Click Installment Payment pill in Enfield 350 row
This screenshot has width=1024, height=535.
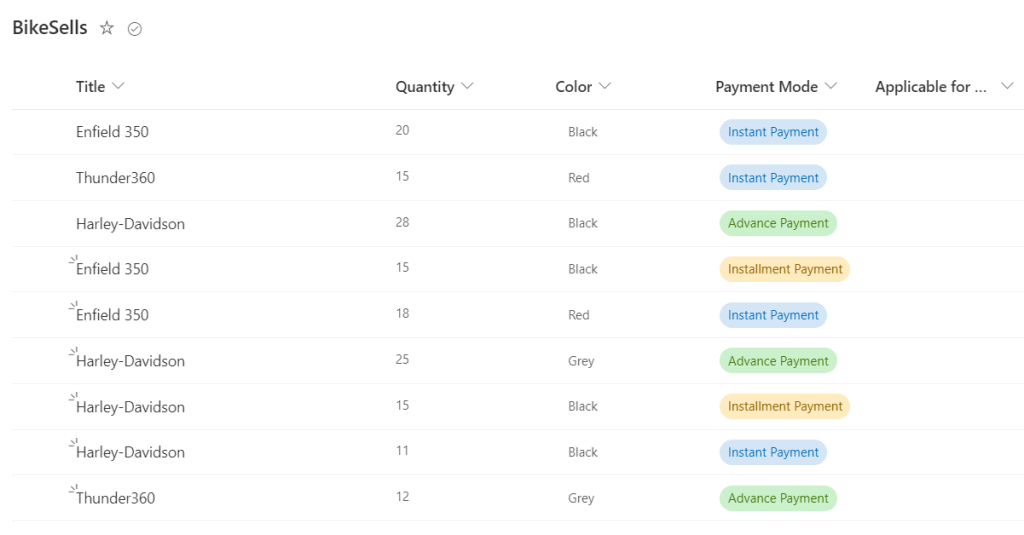coord(784,269)
